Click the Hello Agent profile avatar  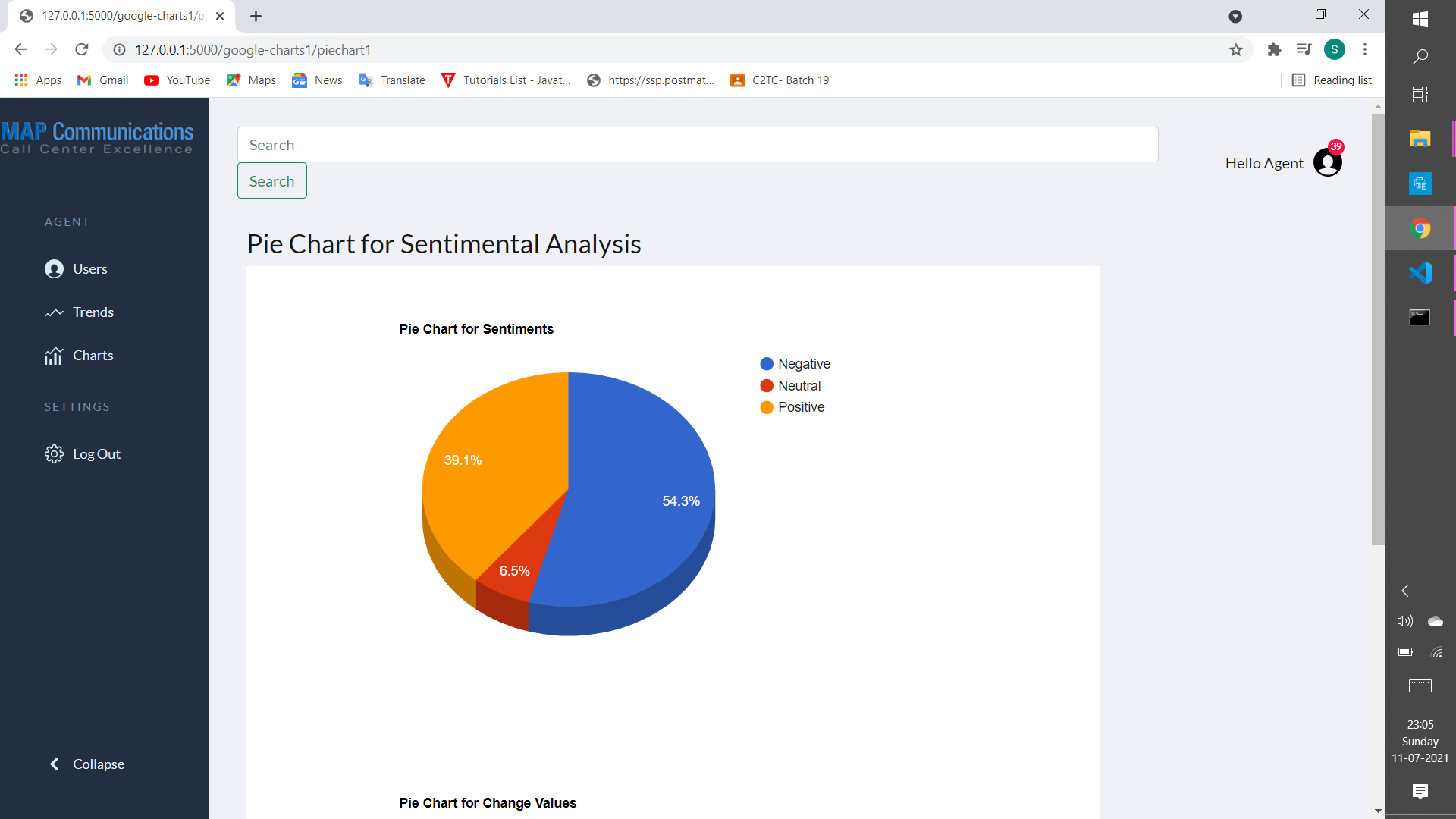[1328, 162]
